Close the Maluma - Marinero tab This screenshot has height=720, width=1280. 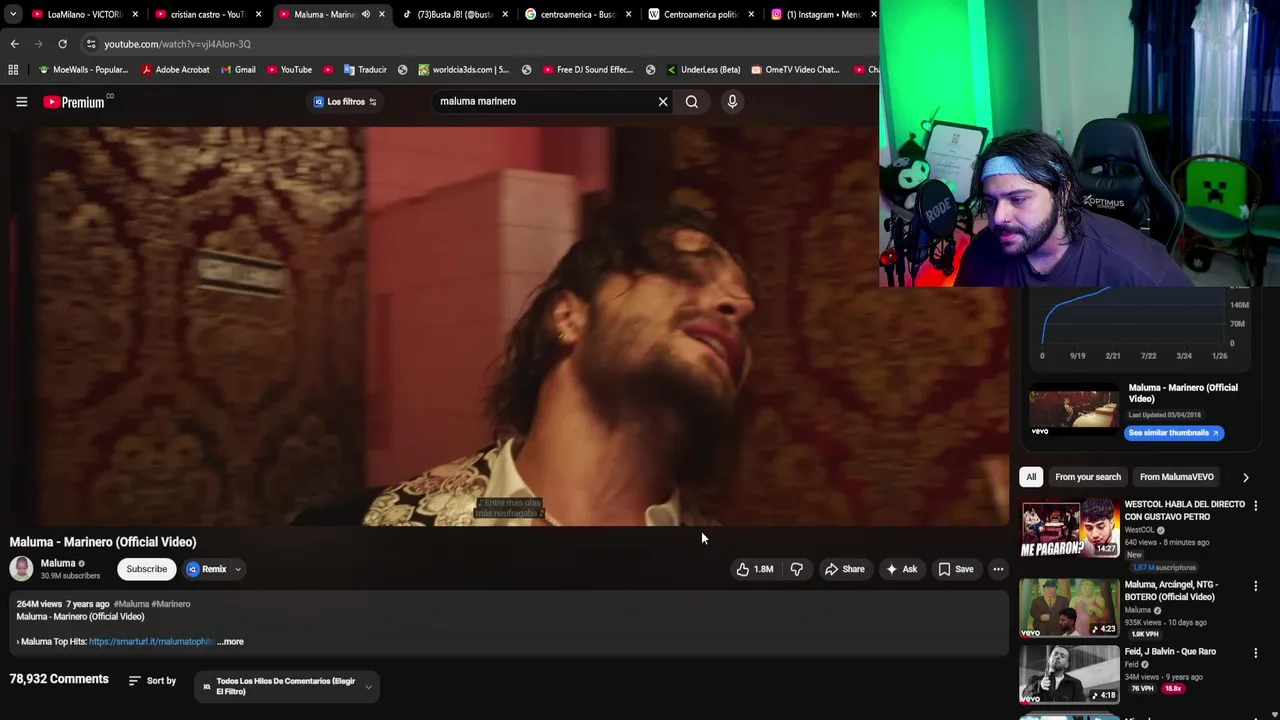[x=381, y=14]
